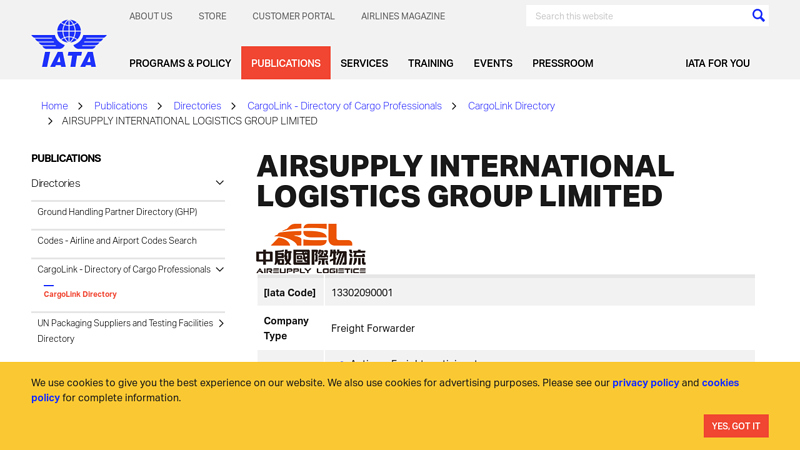Open the Pressroom menu

[563, 63]
